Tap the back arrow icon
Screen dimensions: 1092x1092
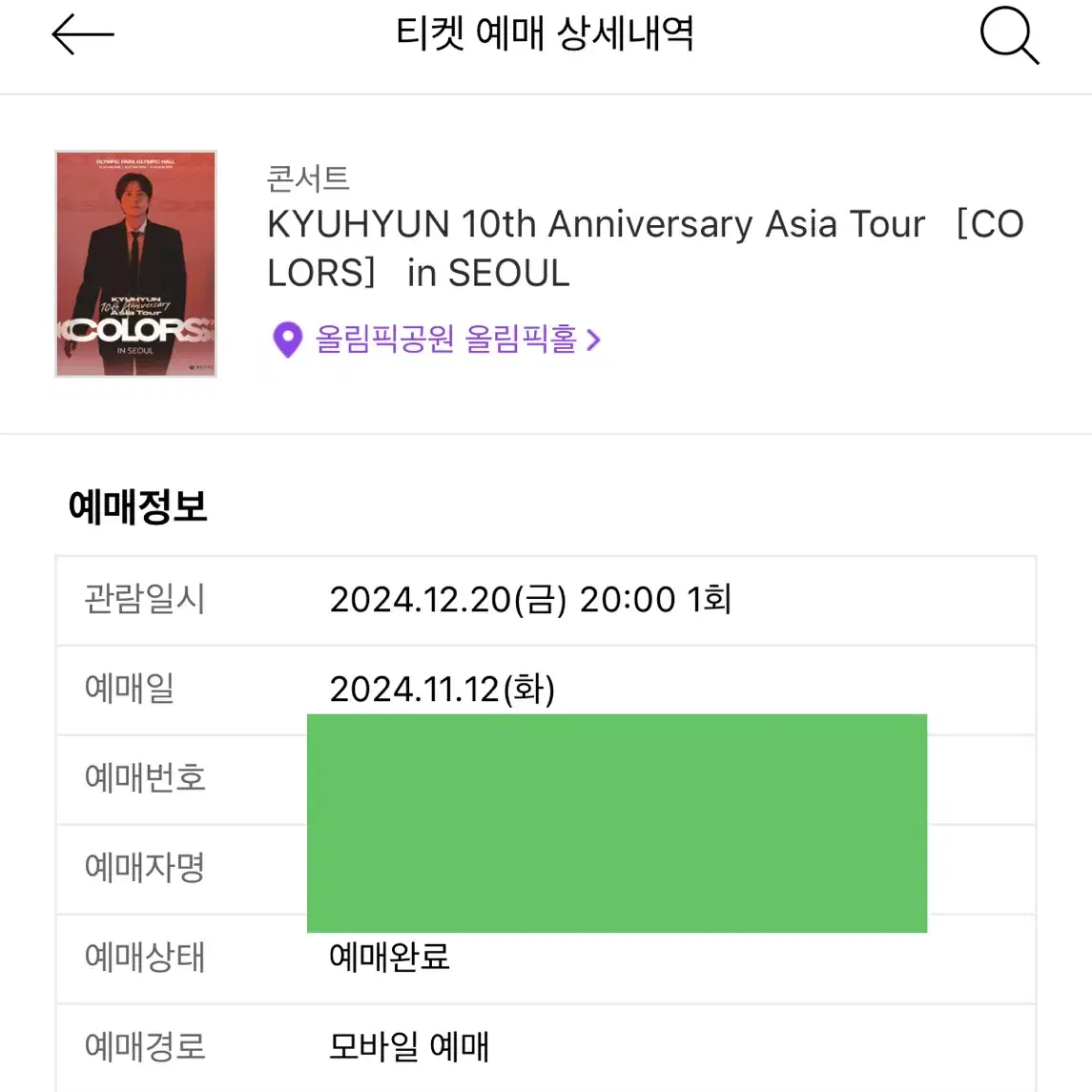coord(83,35)
